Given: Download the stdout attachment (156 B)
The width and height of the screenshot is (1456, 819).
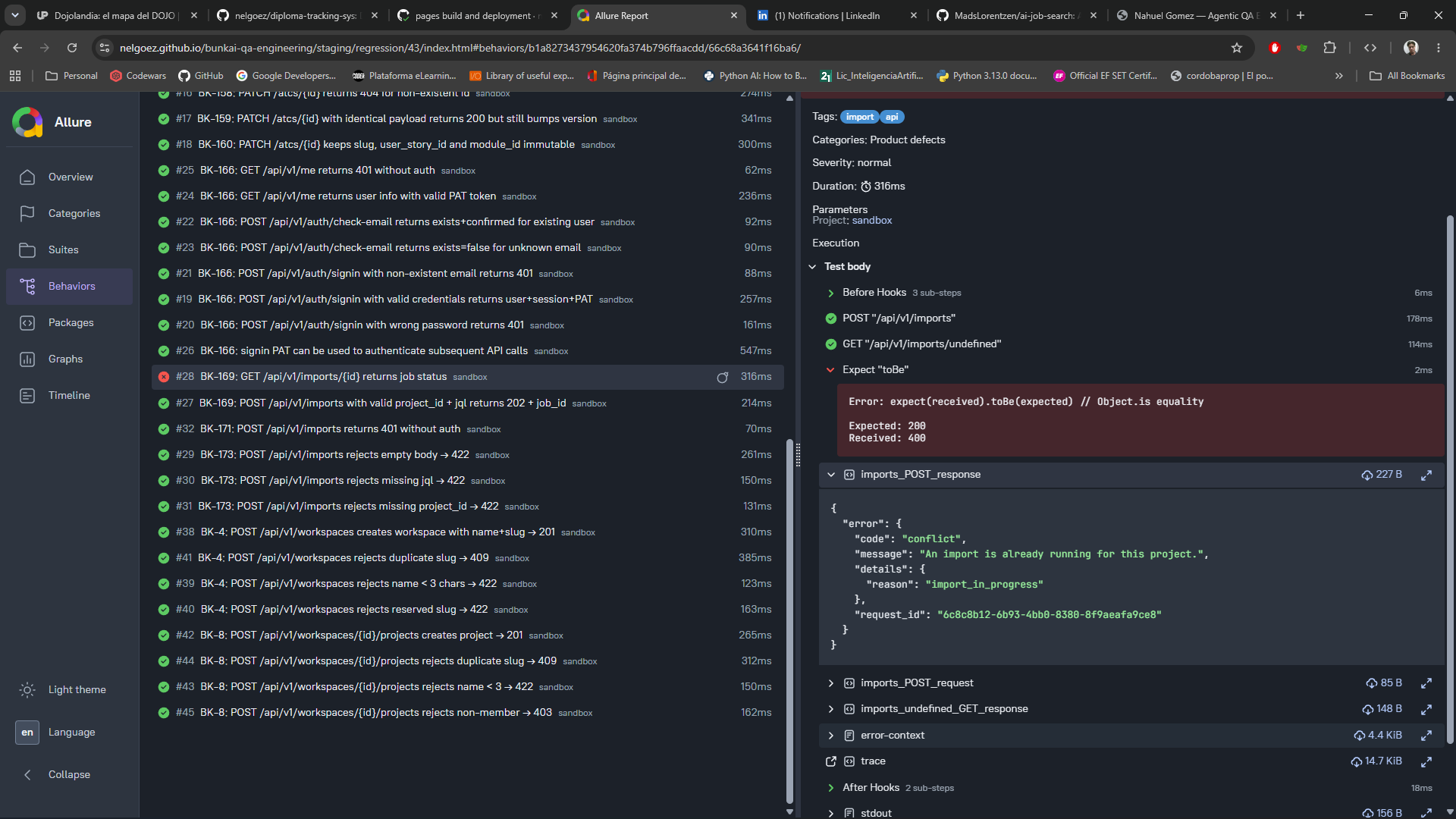Looking at the screenshot, I should [1382, 813].
